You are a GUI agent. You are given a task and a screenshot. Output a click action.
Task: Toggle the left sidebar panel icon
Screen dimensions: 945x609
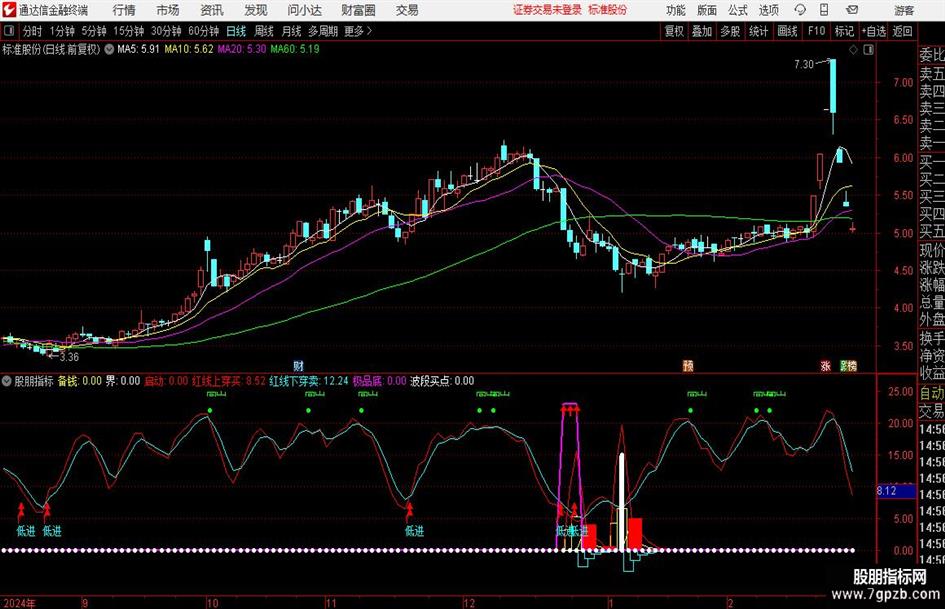coord(8,31)
